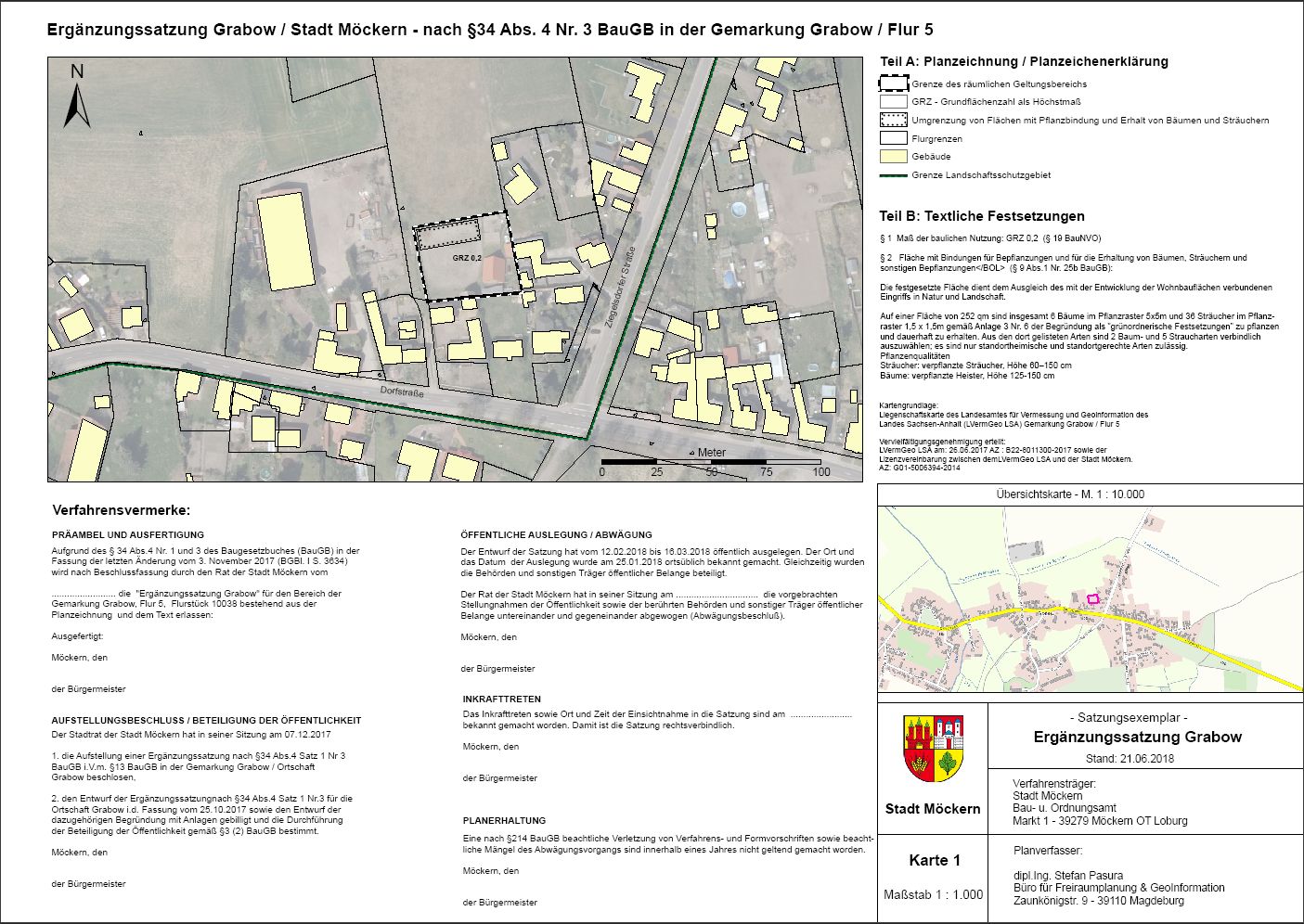The image size is (1304, 924).
Task: Click the GRZ Grundflächenzahl legend box
Action: (x=893, y=102)
